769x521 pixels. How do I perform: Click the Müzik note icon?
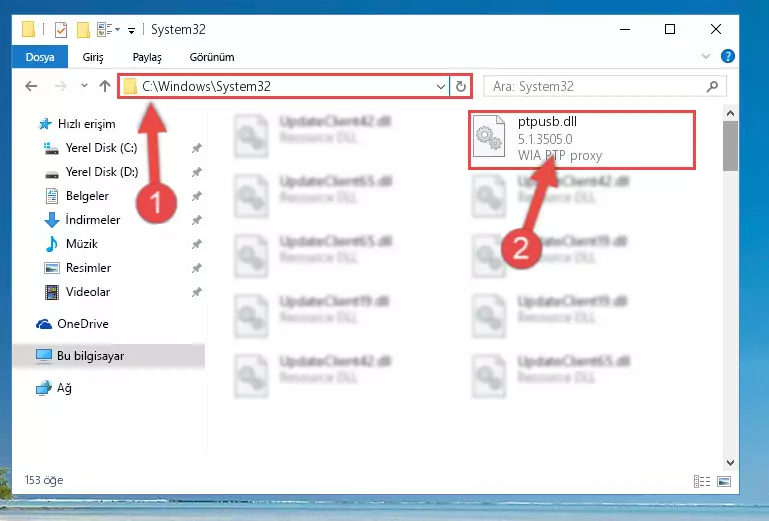pyautogui.click(x=51, y=244)
